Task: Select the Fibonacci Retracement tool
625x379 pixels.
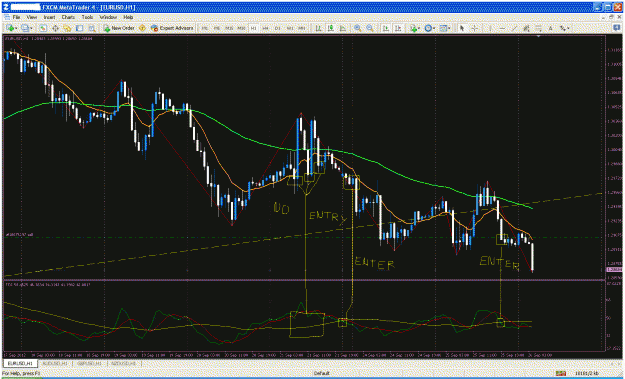Action: 538,28
